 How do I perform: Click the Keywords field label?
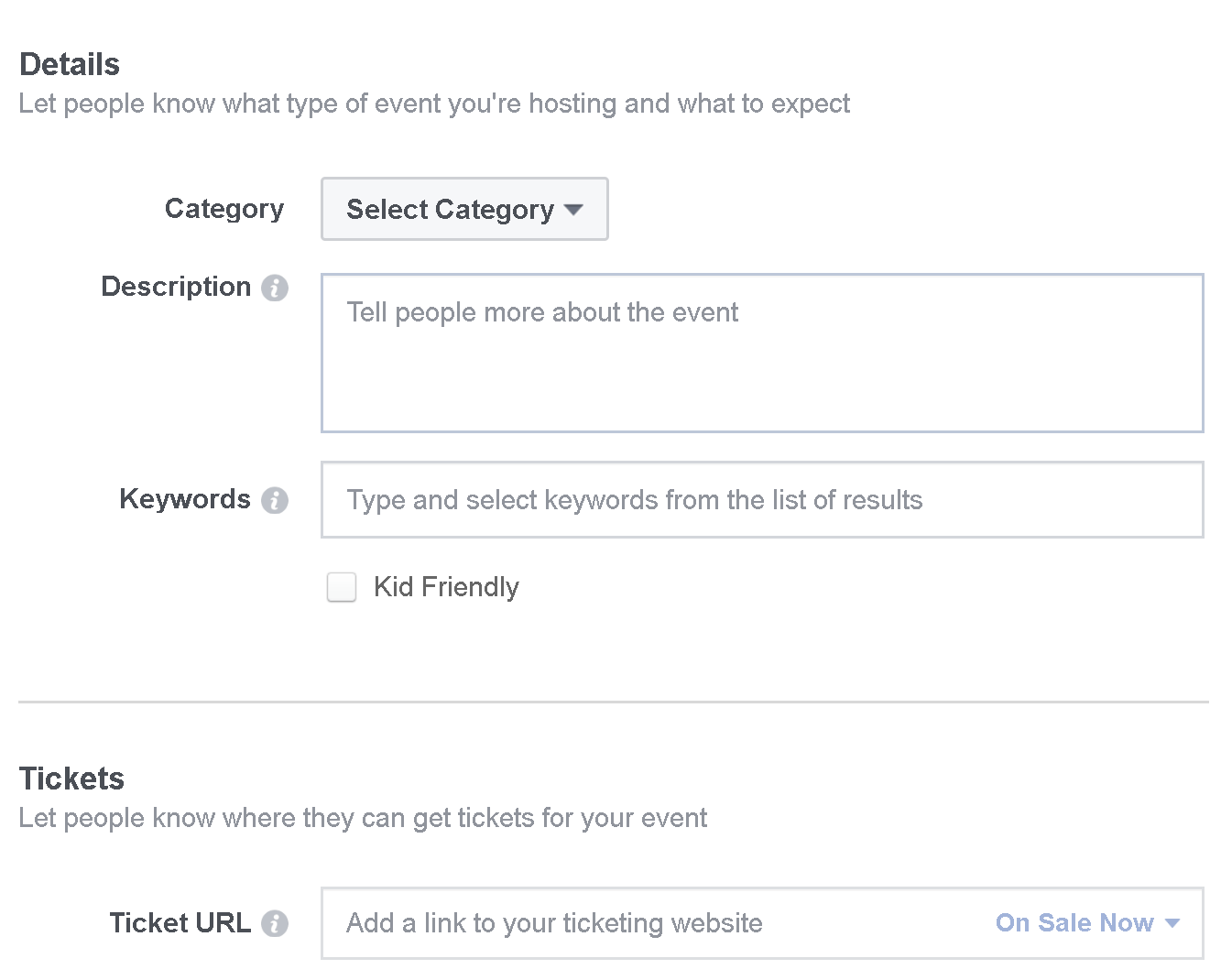coord(185,499)
